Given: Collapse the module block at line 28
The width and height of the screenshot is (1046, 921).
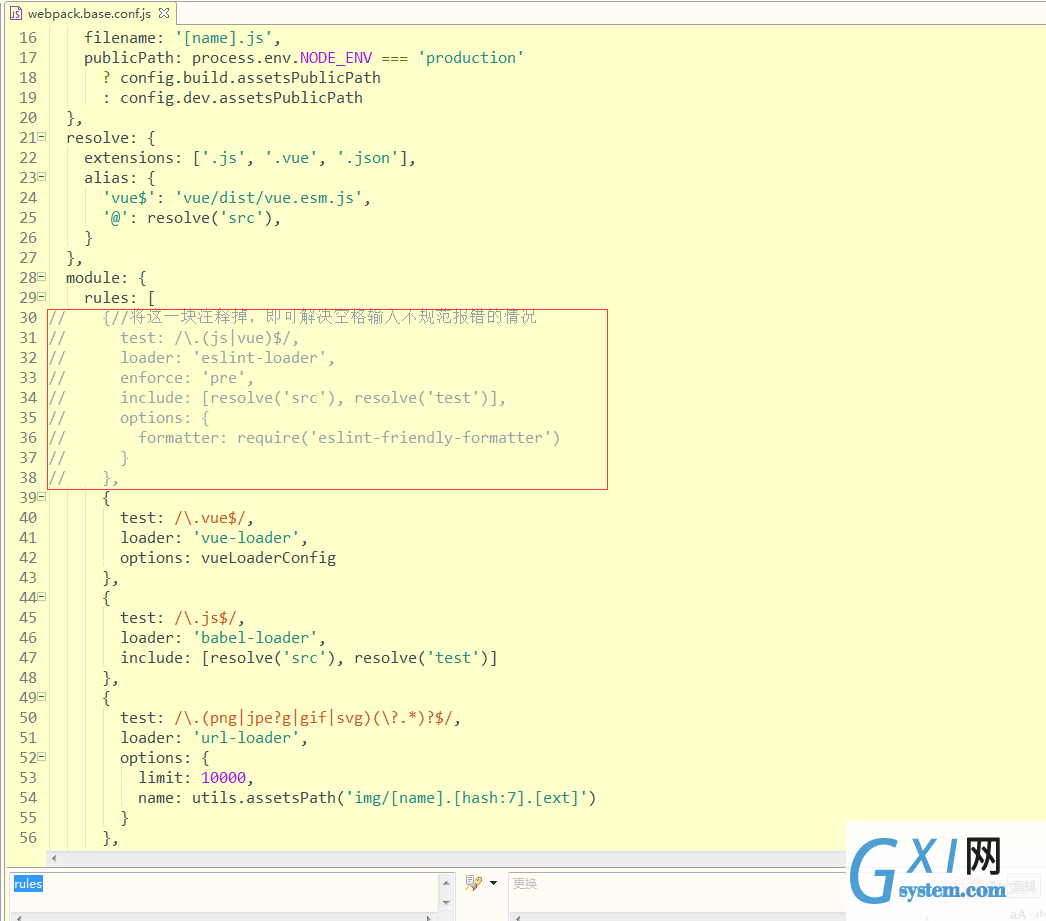Looking at the screenshot, I should click(42, 277).
